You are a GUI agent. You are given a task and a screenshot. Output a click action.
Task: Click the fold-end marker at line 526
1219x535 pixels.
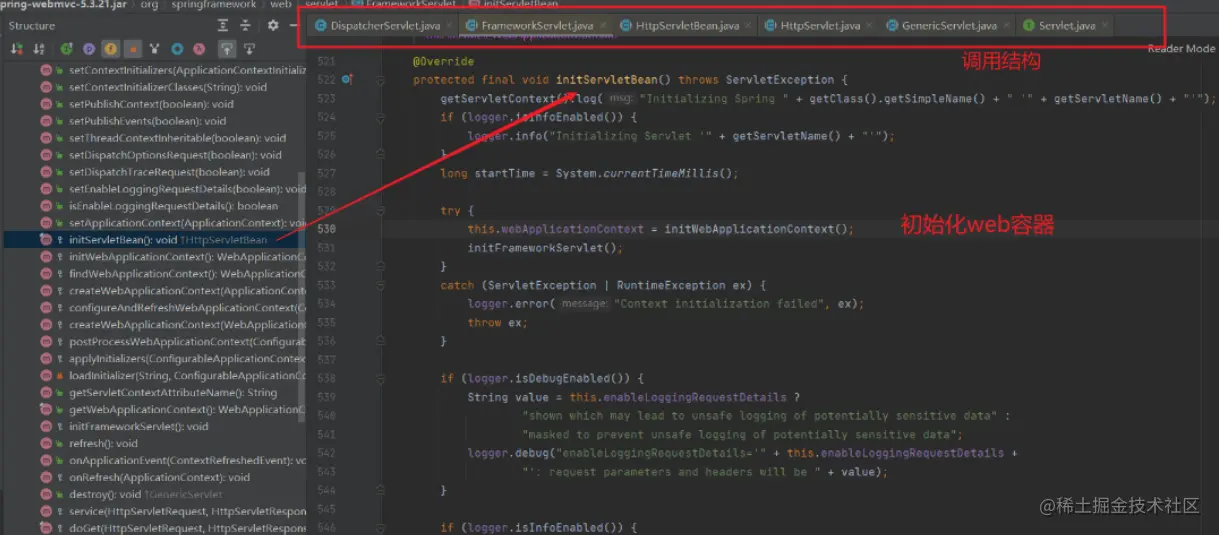(381, 154)
